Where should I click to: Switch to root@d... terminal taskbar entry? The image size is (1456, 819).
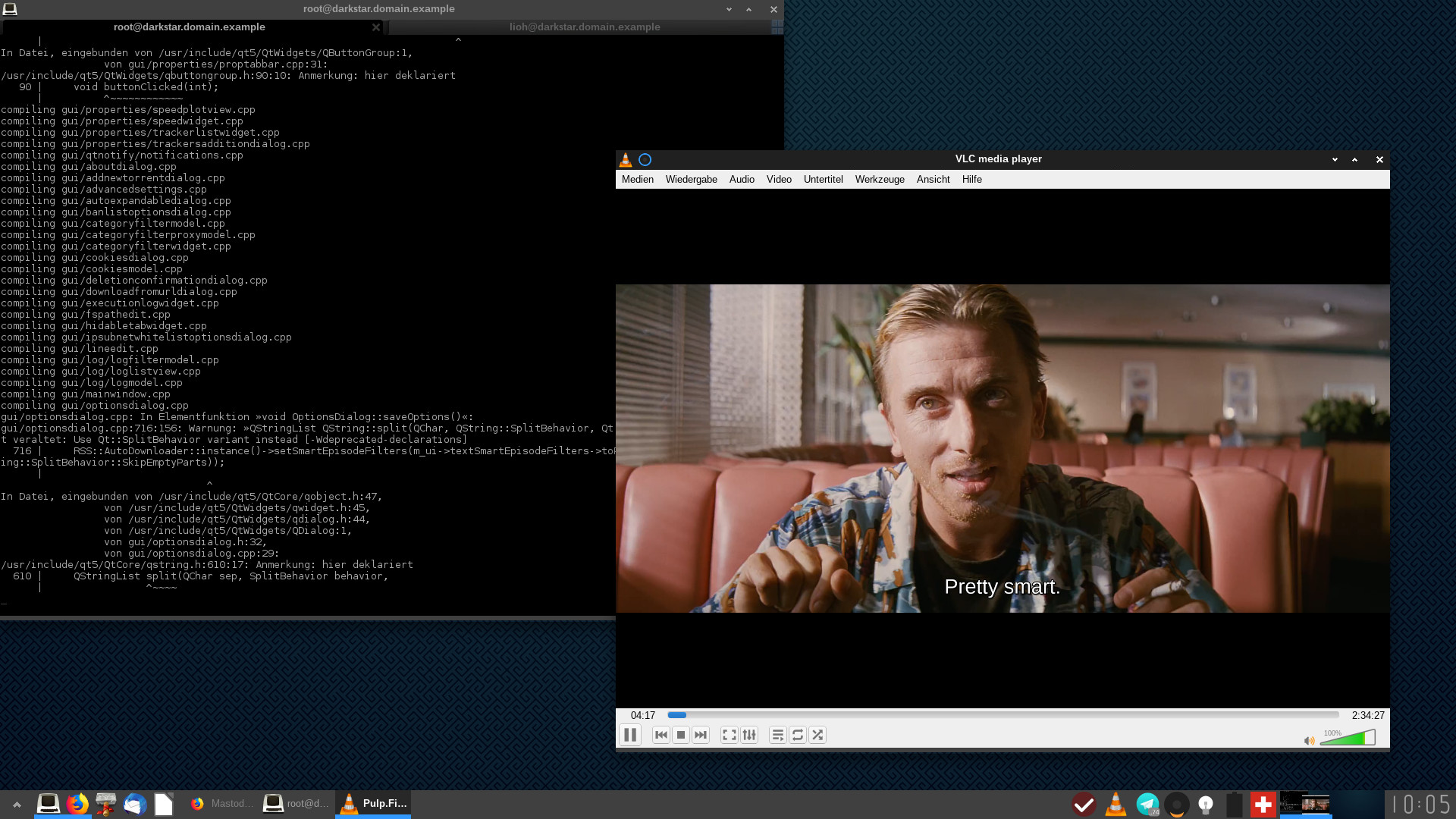(x=297, y=804)
